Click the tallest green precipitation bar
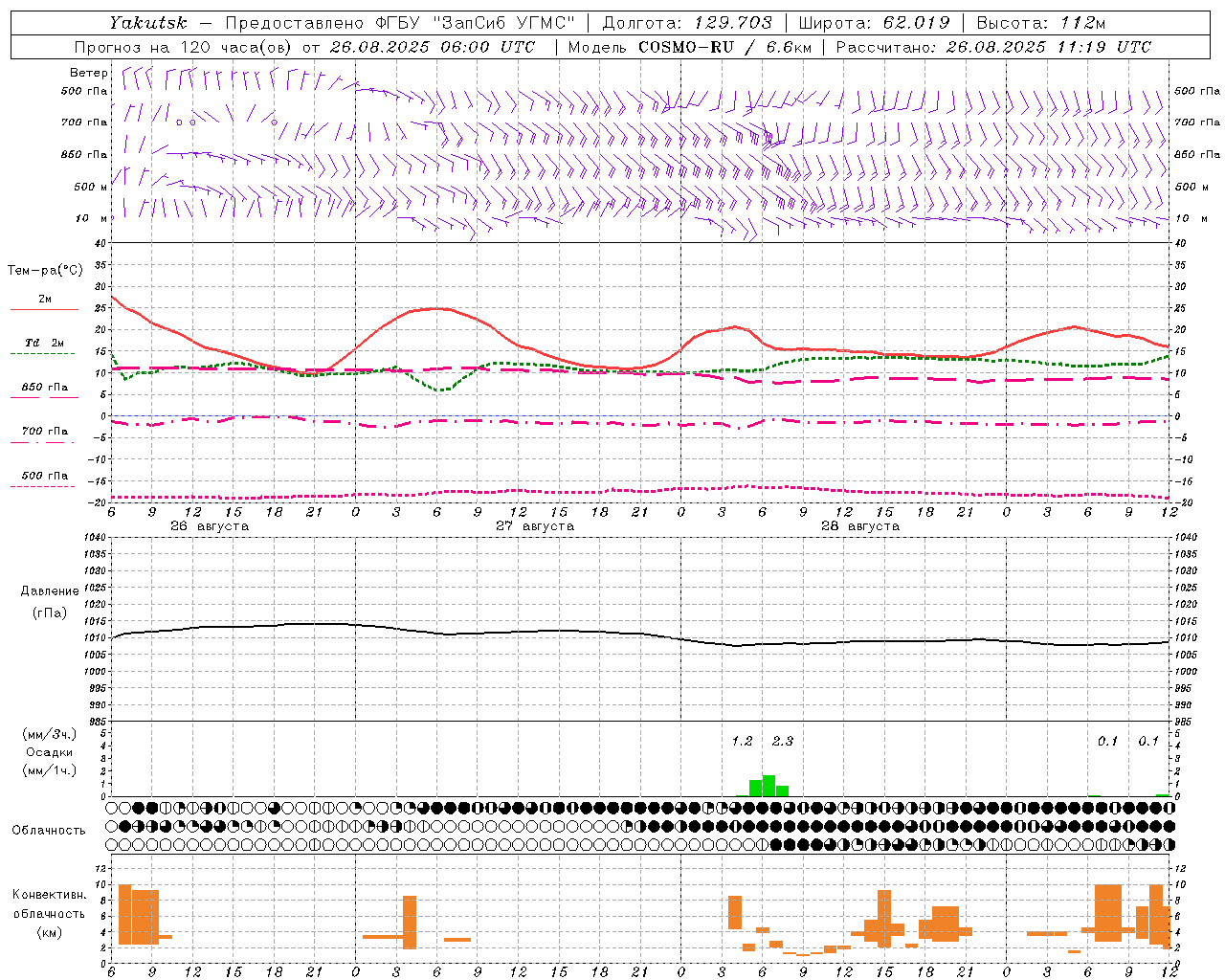 [x=768, y=786]
